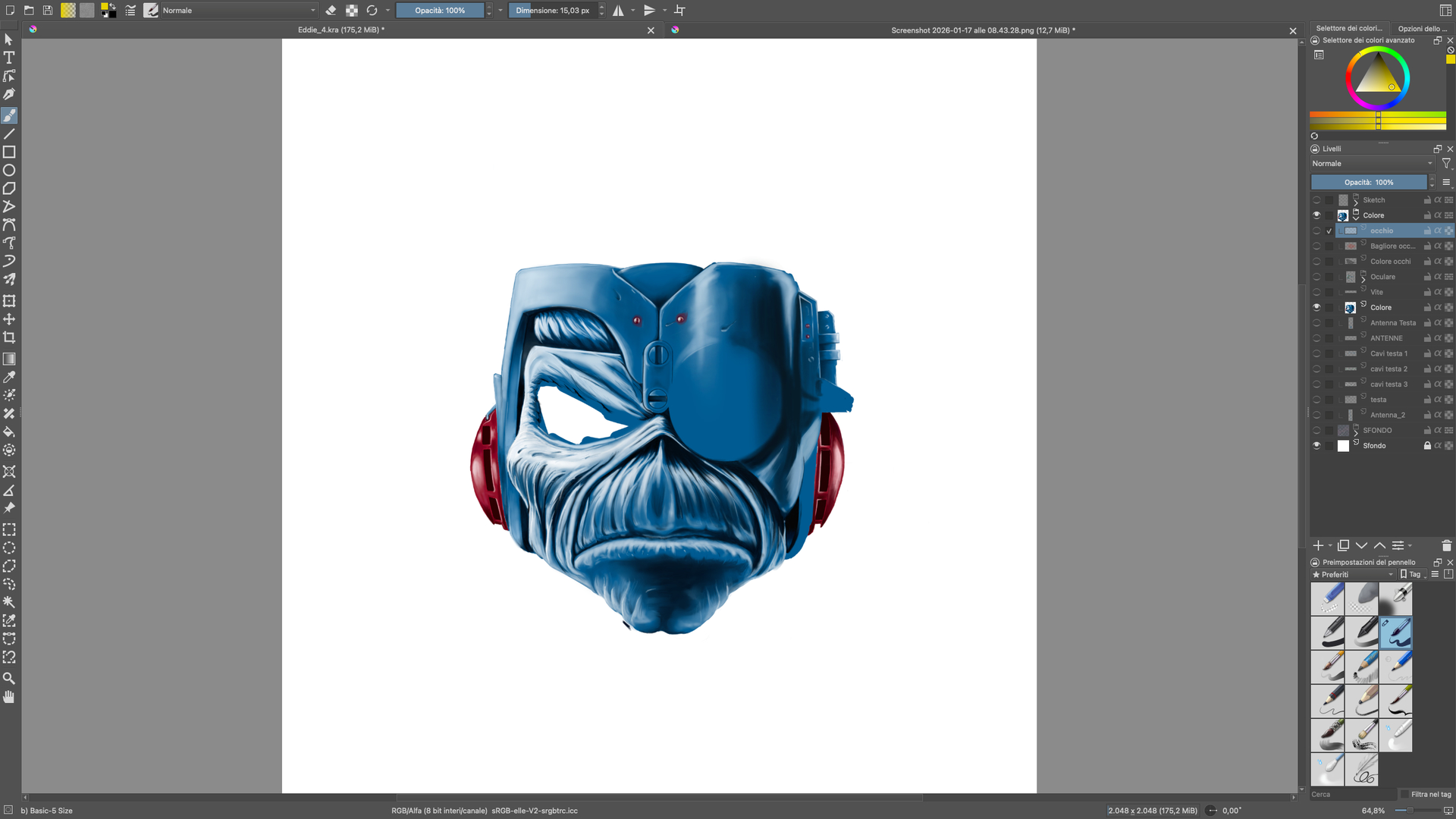Activate the Ellipse shape tool
The width and height of the screenshot is (1456, 819).
click(x=9, y=171)
